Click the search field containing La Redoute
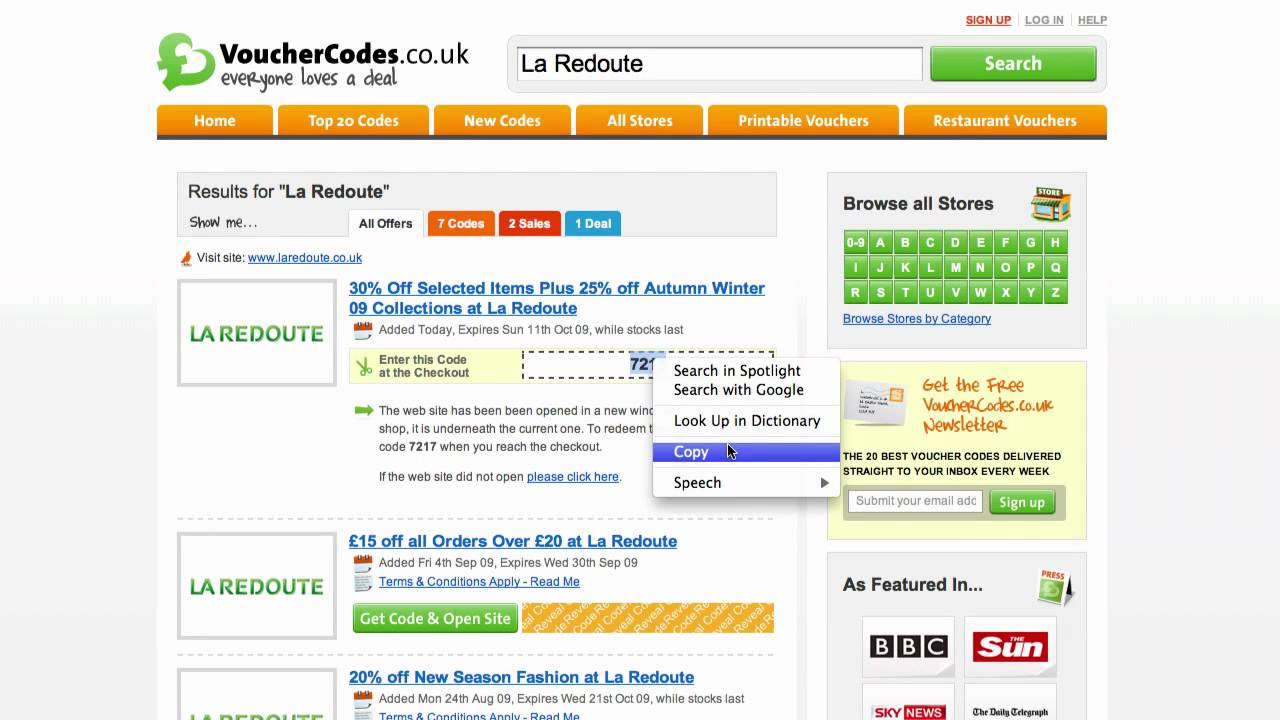 (719, 63)
